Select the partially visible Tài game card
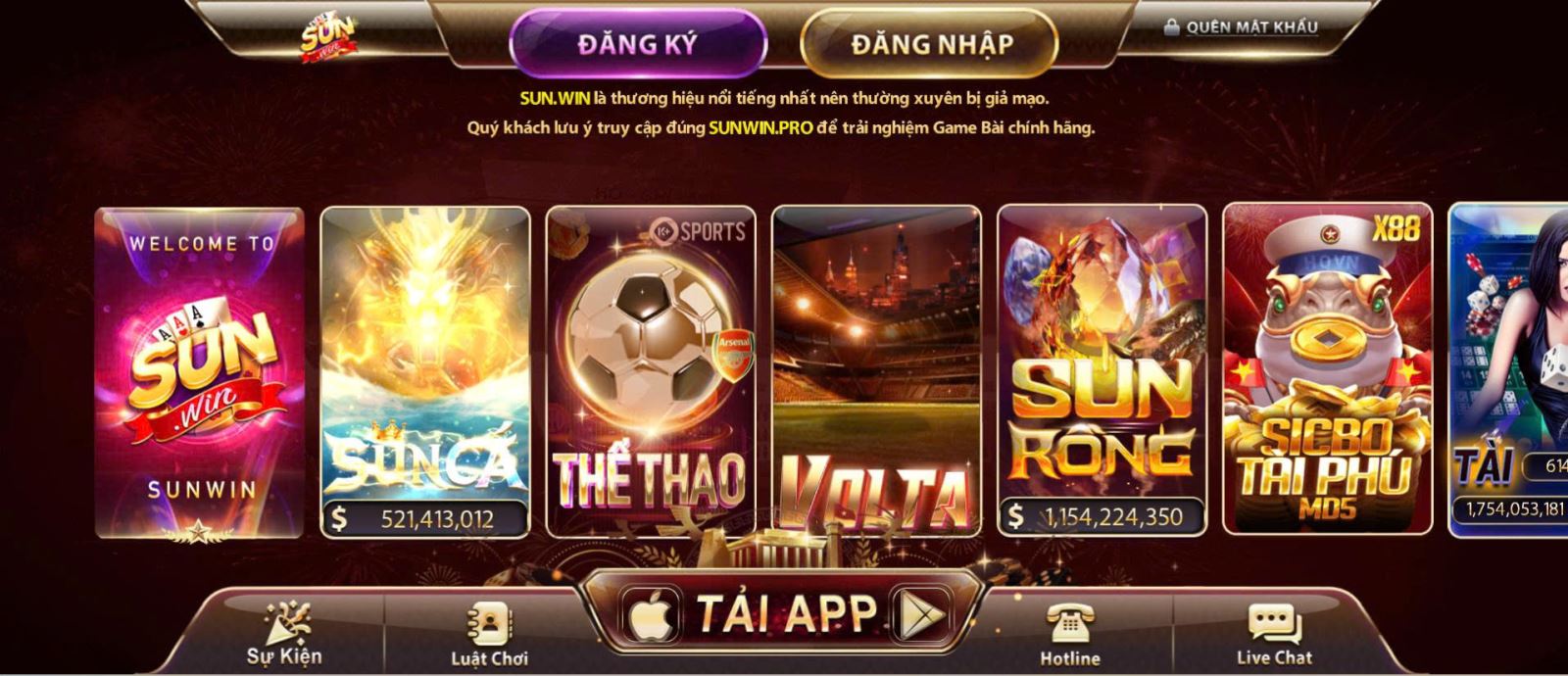 click(x=1508, y=369)
